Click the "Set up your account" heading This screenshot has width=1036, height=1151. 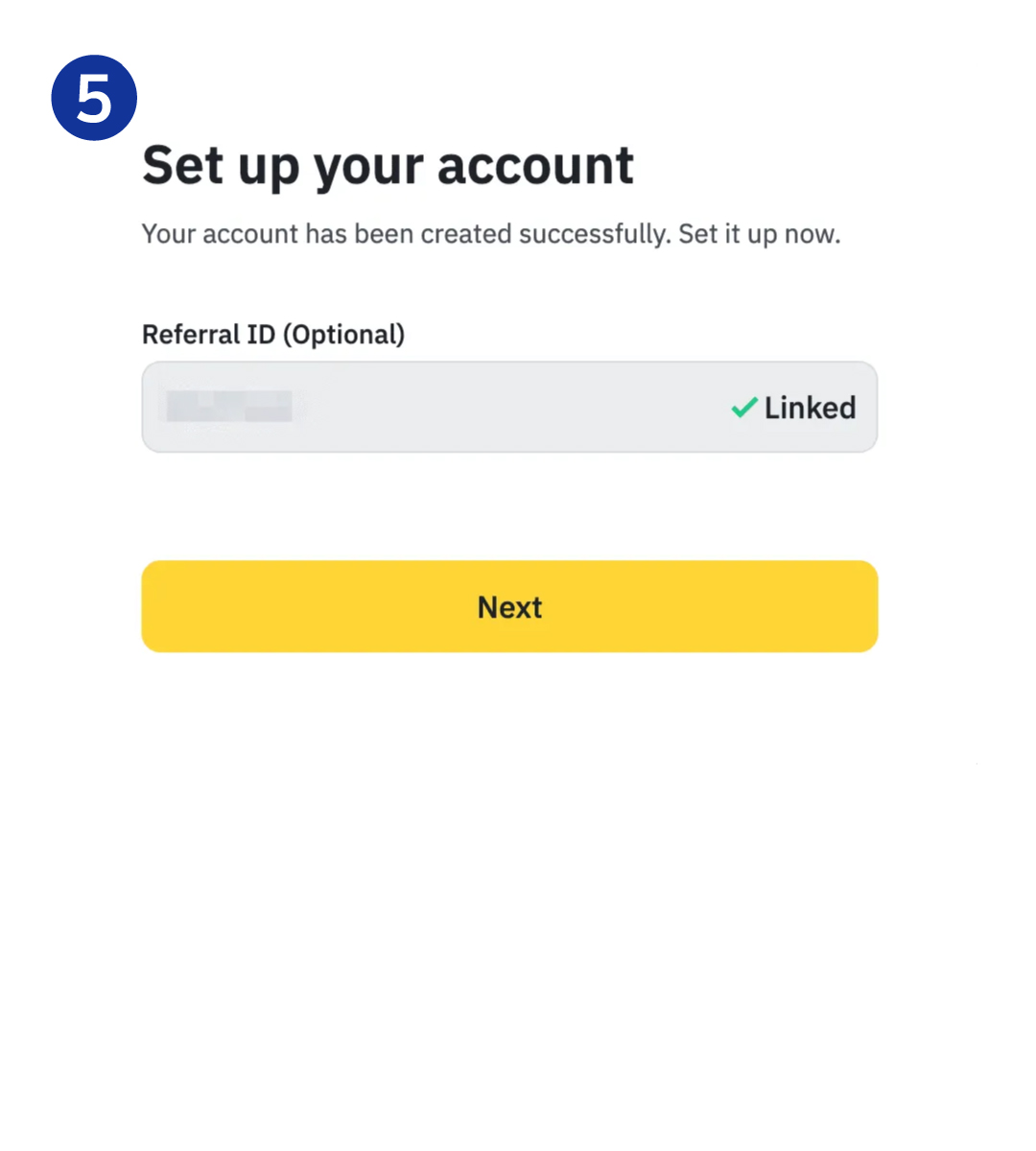coord(388,166)
